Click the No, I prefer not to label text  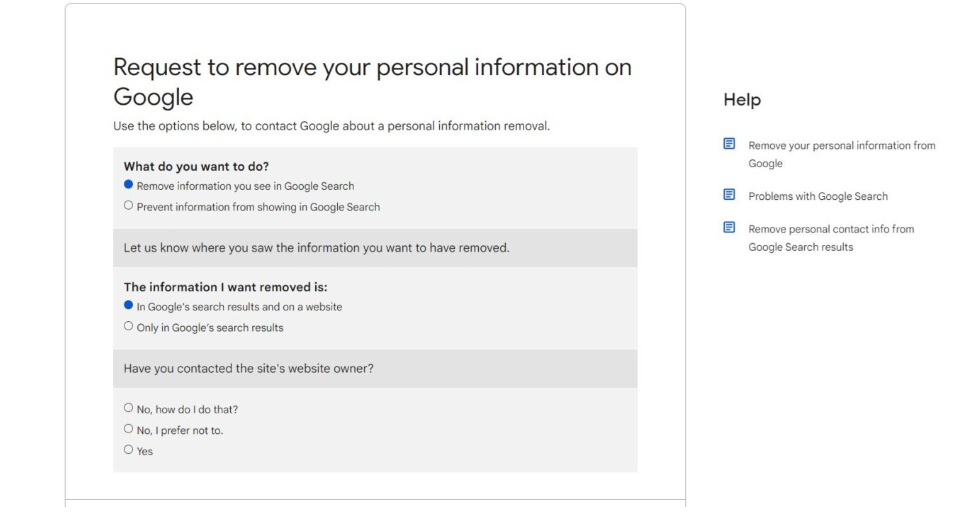coord(180,431)
